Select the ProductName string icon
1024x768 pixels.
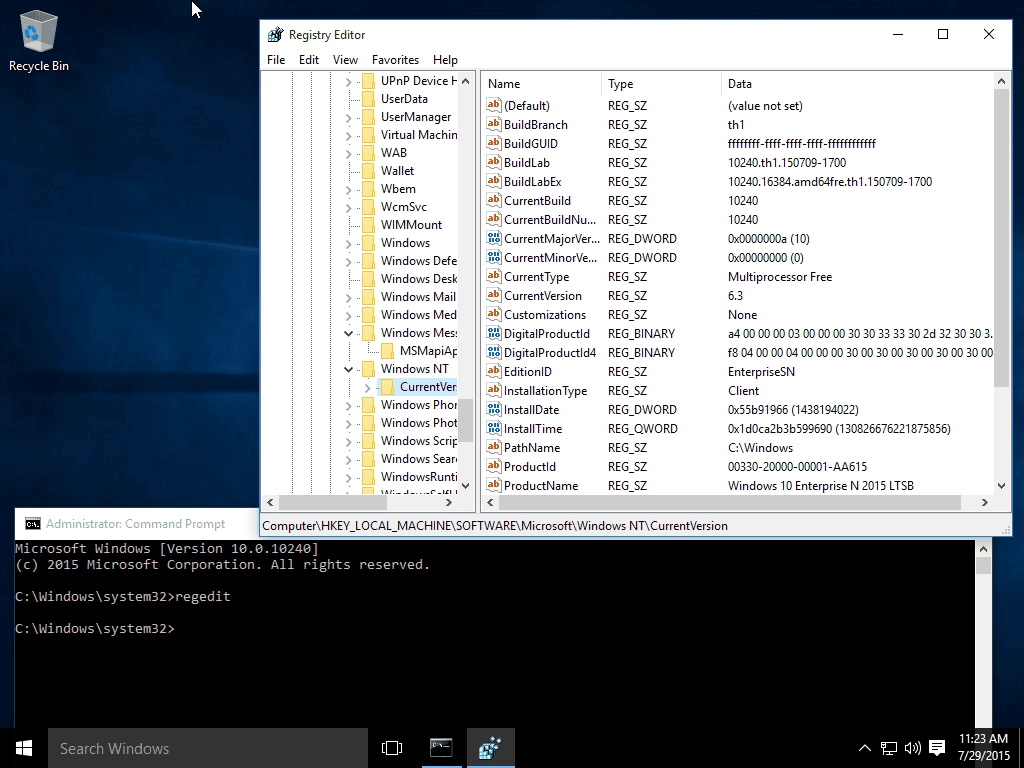(x=494, y=485)
